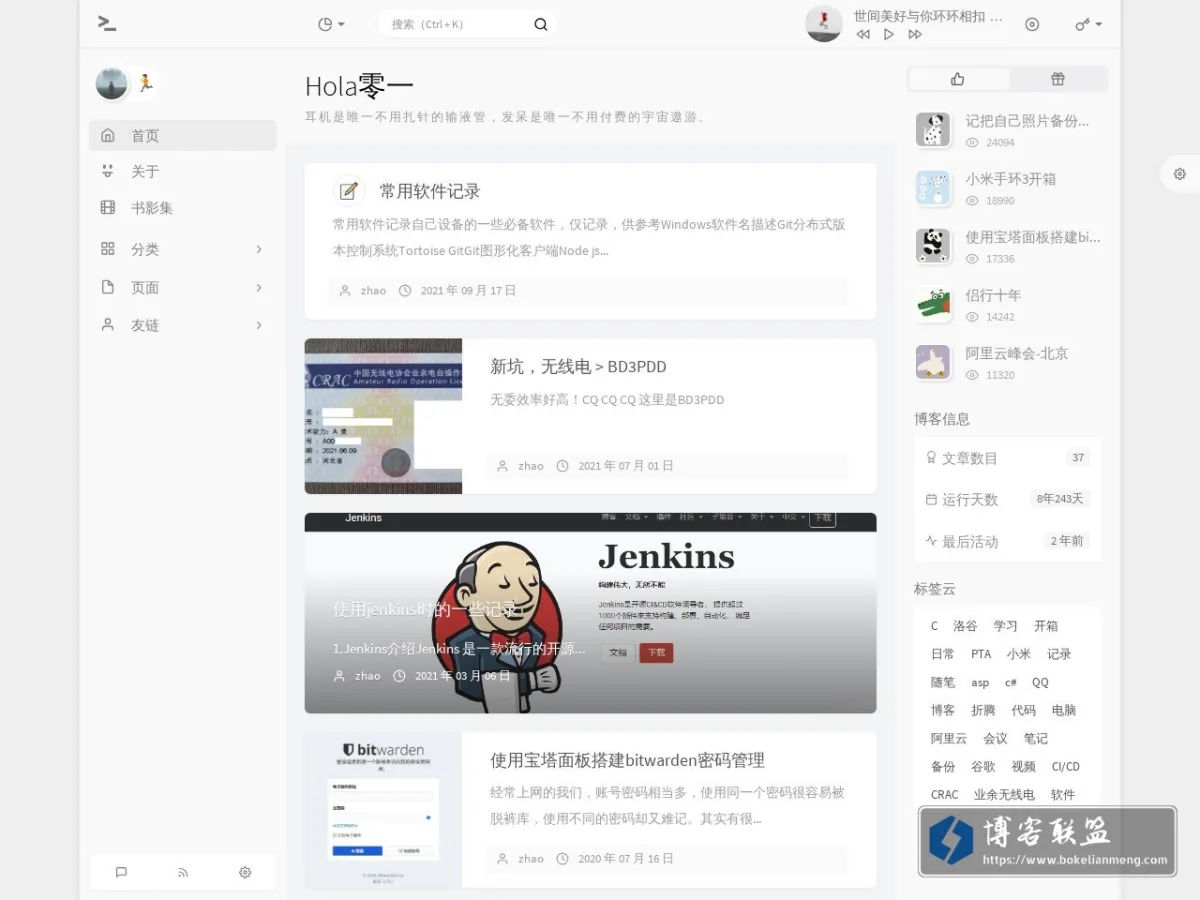Click the magnifier search icon

coord(541,24)
